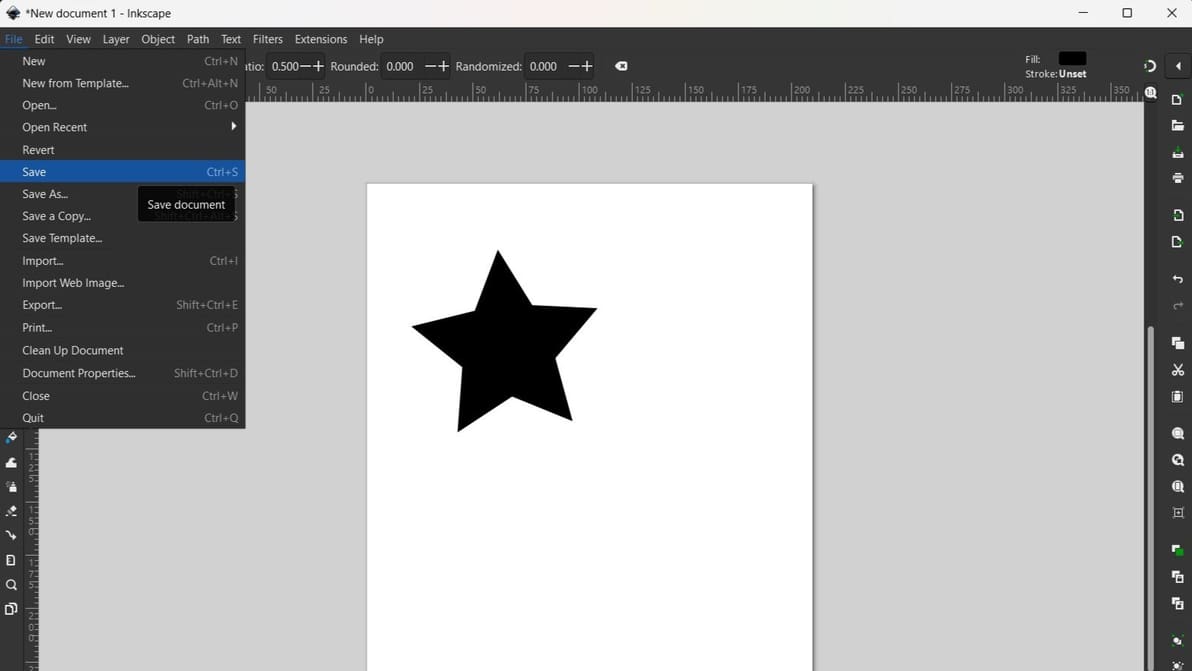
Task: Click the Zoom-in magnifier icon on right sidebar
Action: click(x=1177, y=433)
